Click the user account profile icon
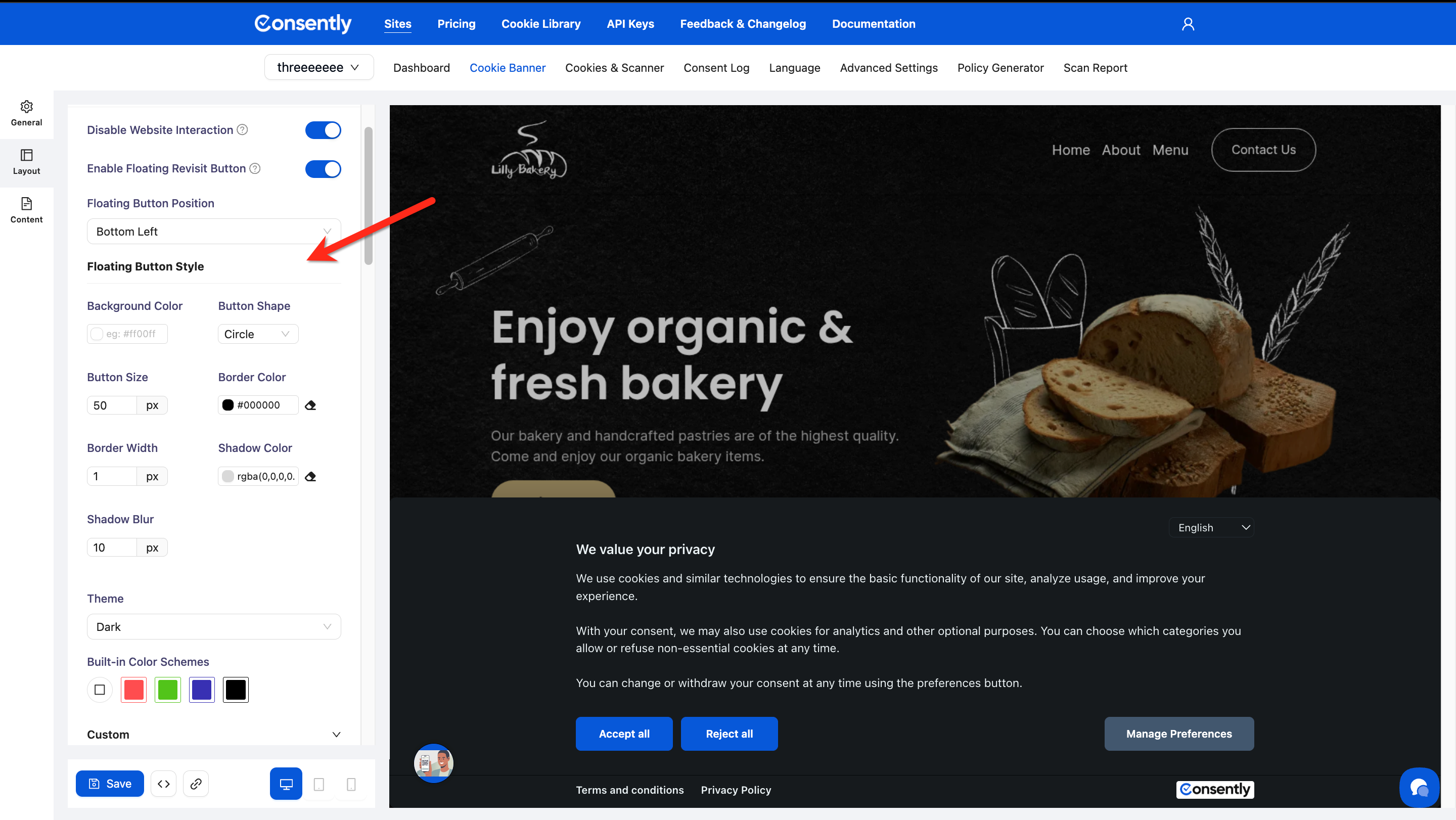 tap(1188, 24)
